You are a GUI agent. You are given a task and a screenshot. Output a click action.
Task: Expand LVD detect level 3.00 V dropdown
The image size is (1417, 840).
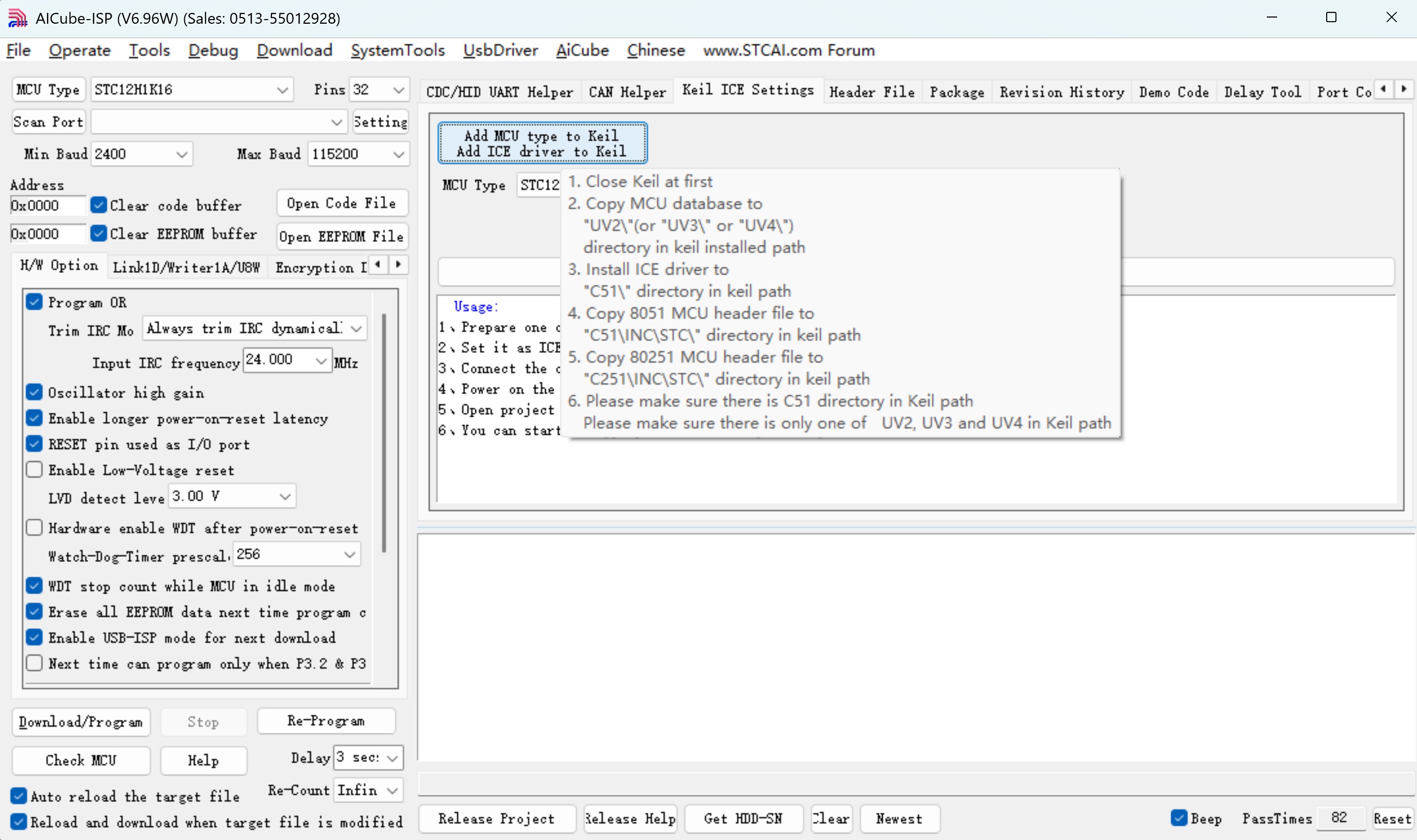[x=232, y=496]
